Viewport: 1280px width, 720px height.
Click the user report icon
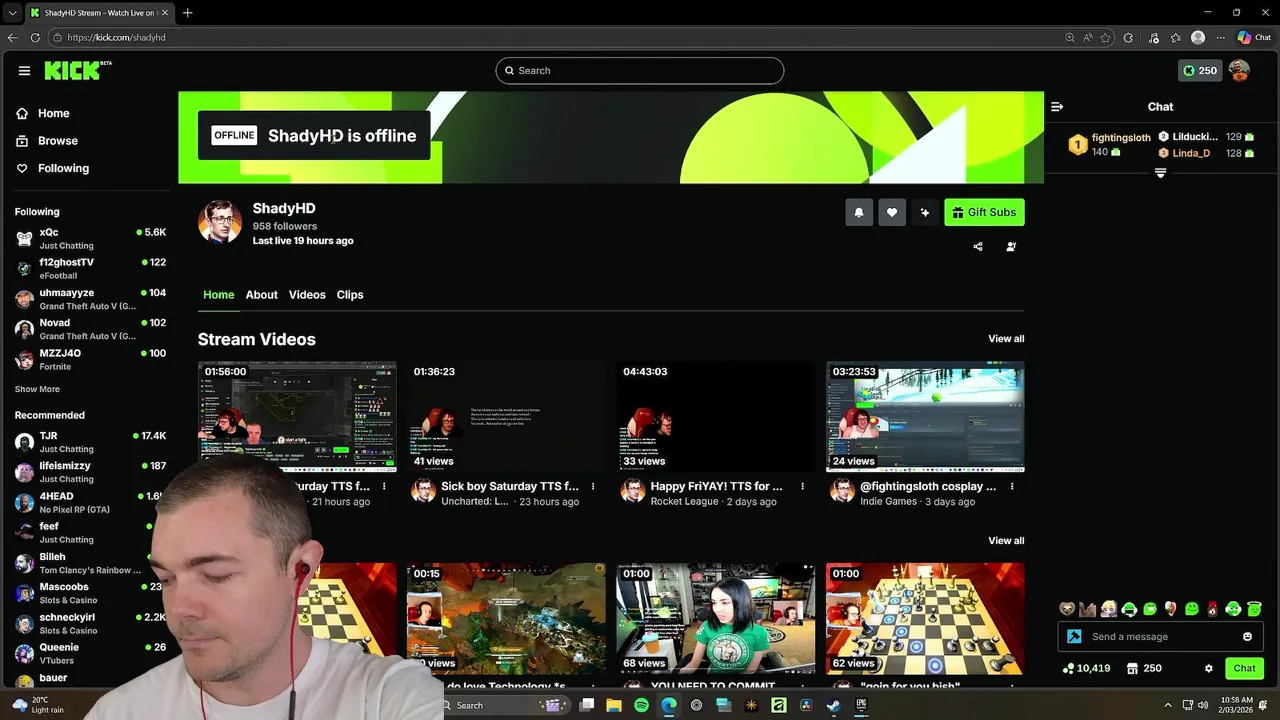coord(1011,246)
